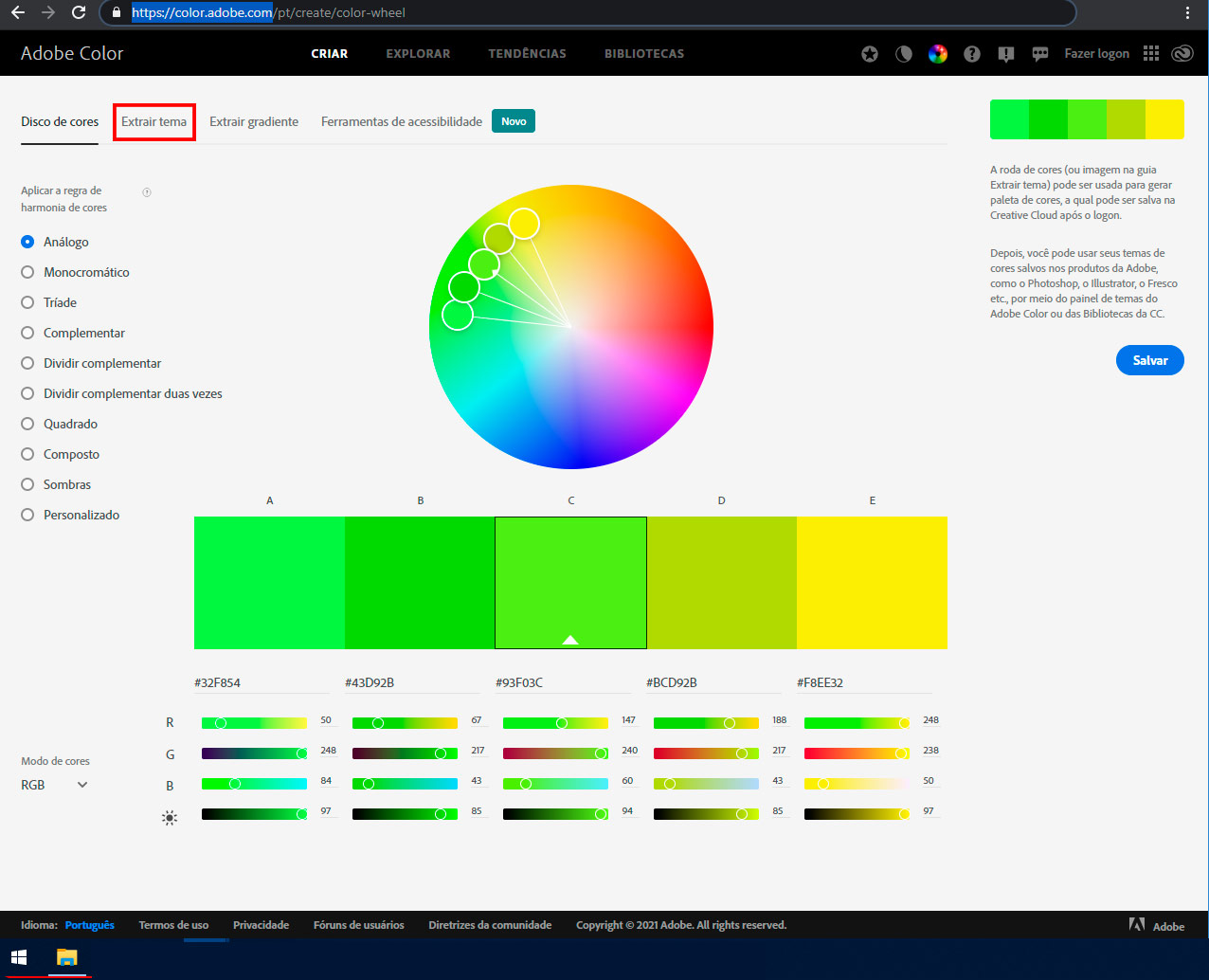Select color swatch A
Image resolution: width=1209 pixels, height=980 pixels.
coord(269,583)
